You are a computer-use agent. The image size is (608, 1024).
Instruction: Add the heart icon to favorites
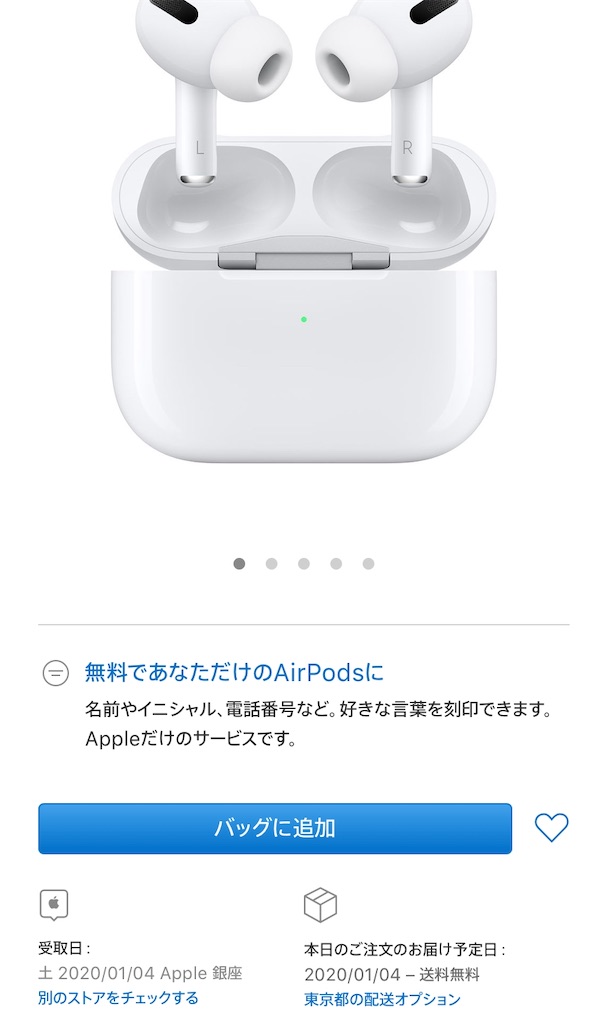(x=551, y=827)
